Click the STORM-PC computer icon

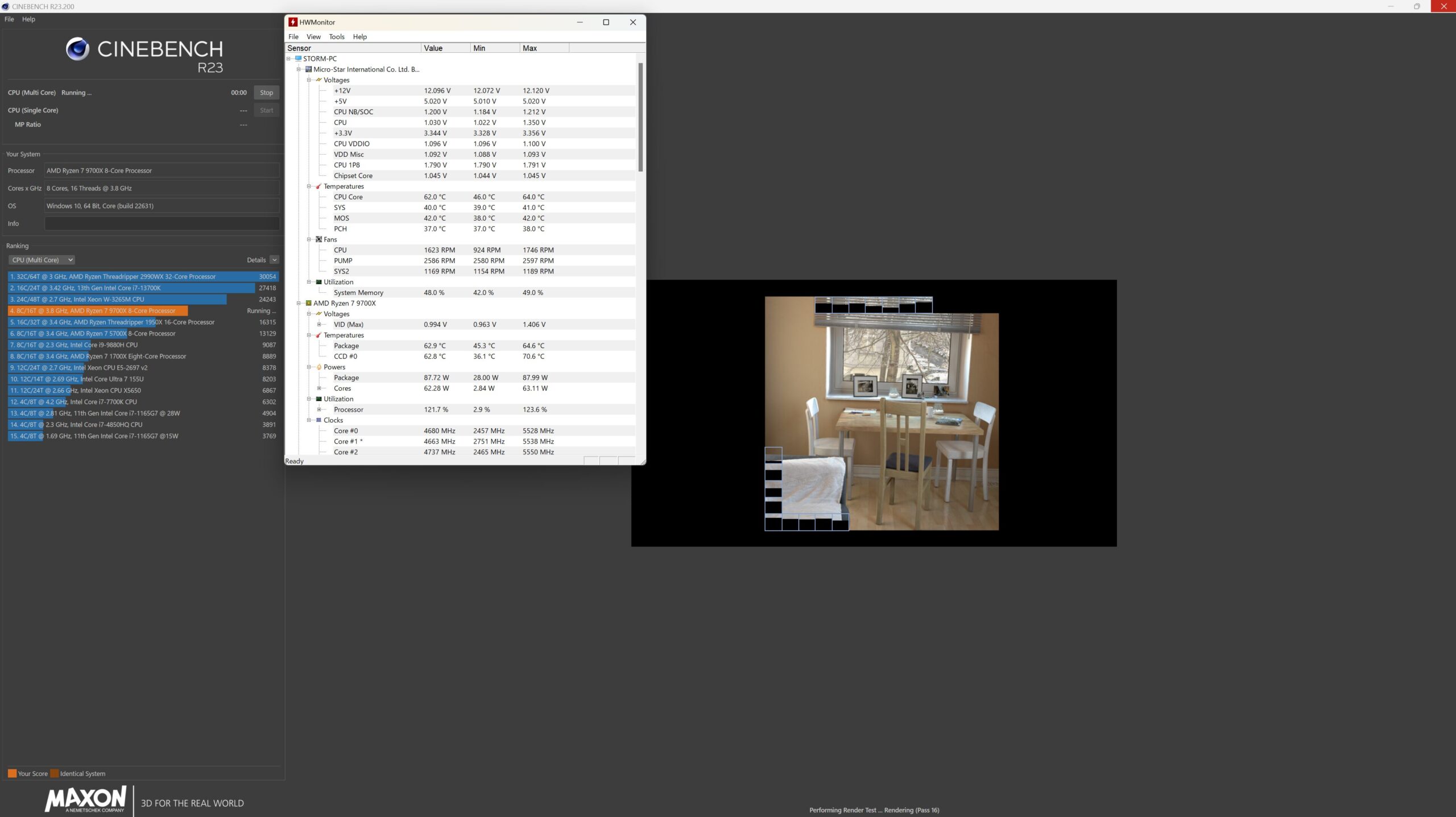298,59
